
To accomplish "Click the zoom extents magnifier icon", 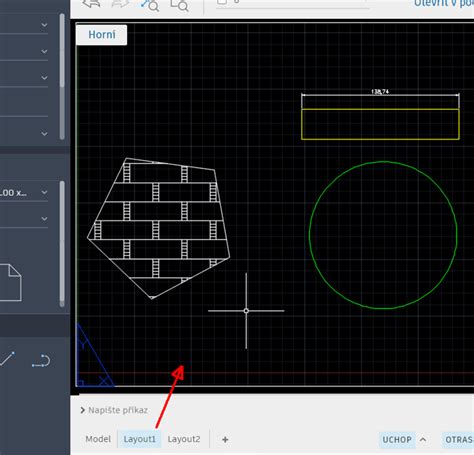I will (x=150, y=5).
